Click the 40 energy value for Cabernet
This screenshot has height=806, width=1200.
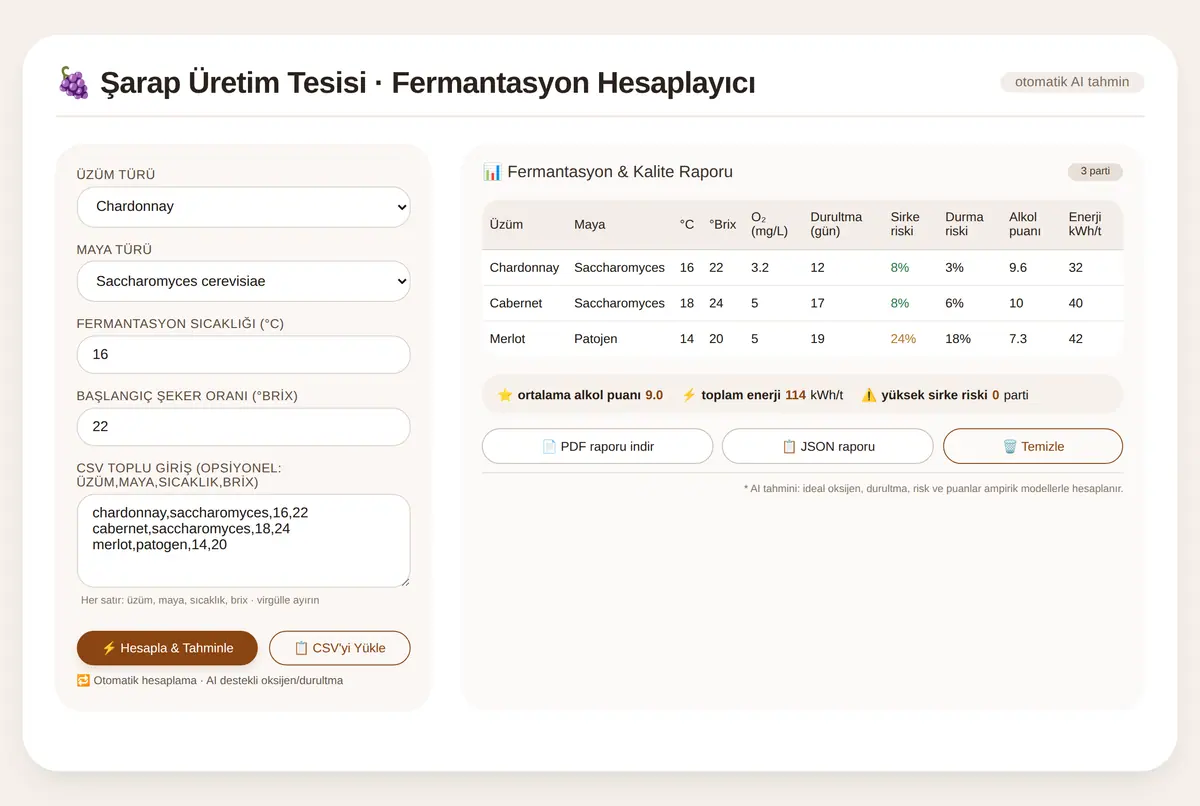(x=1076, y=303)
